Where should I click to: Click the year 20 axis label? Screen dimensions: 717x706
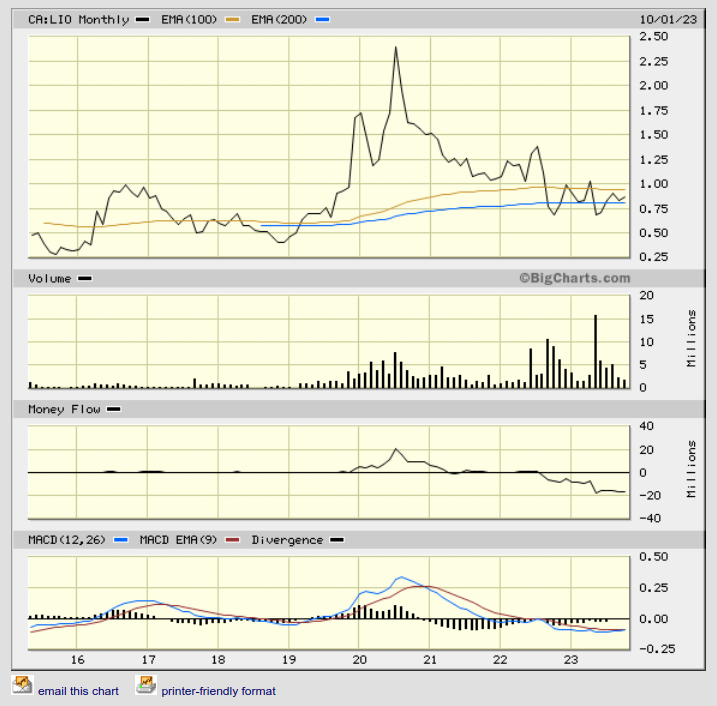359,660
